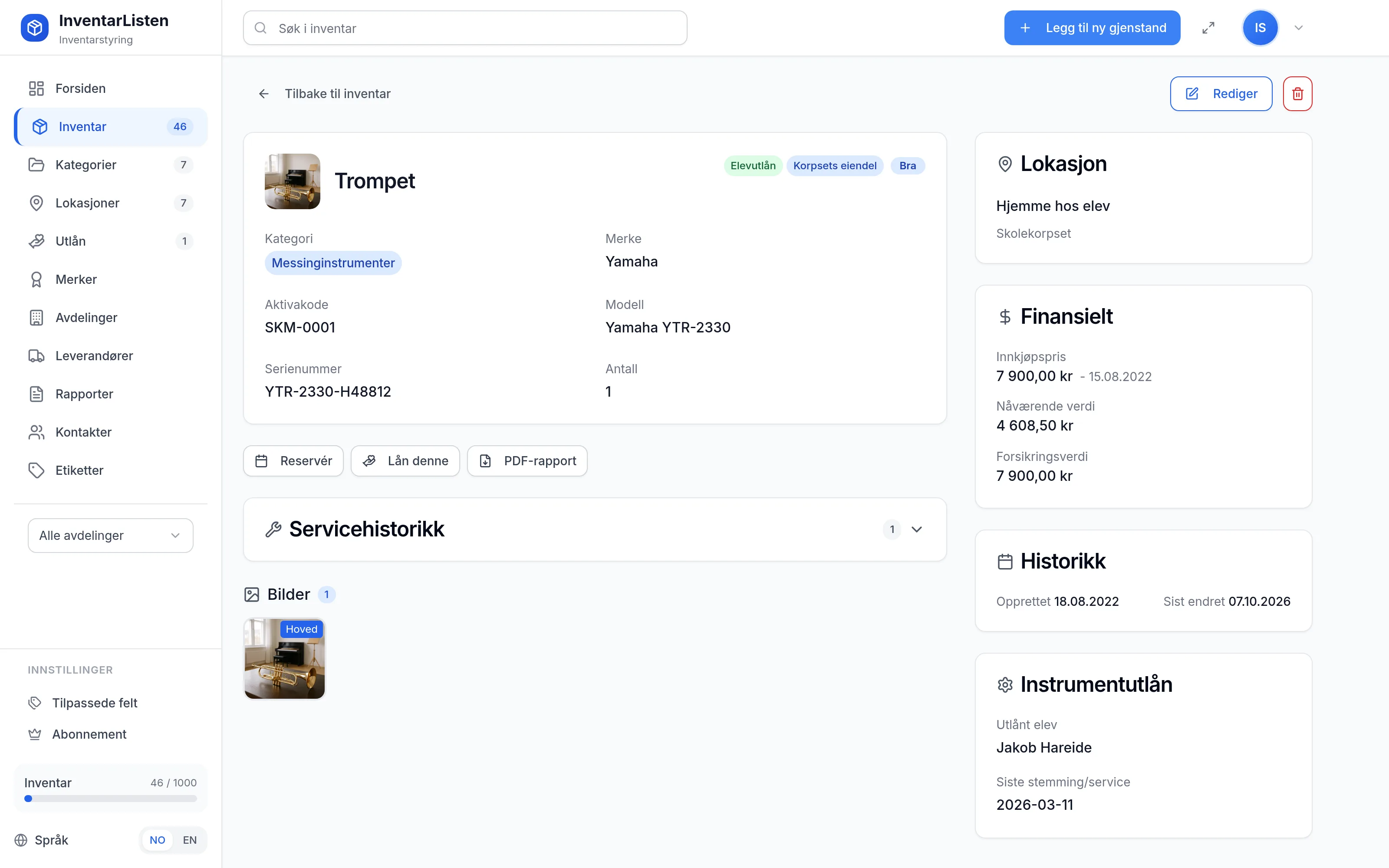
Task: Click the Instrumentutlån gear icon
Action: 1005,685
